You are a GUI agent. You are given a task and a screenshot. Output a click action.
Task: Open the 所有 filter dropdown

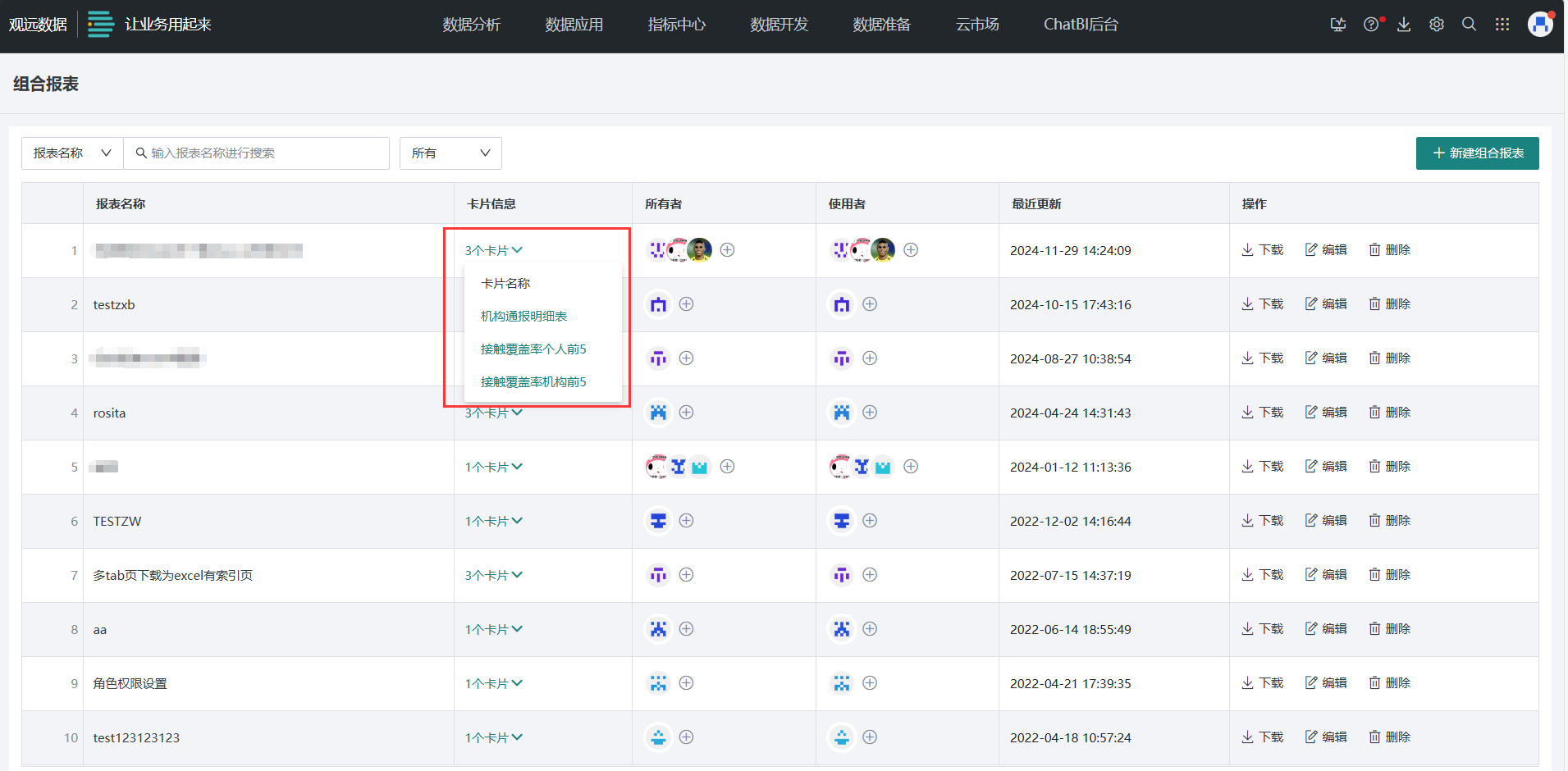(x=450, y=153)
